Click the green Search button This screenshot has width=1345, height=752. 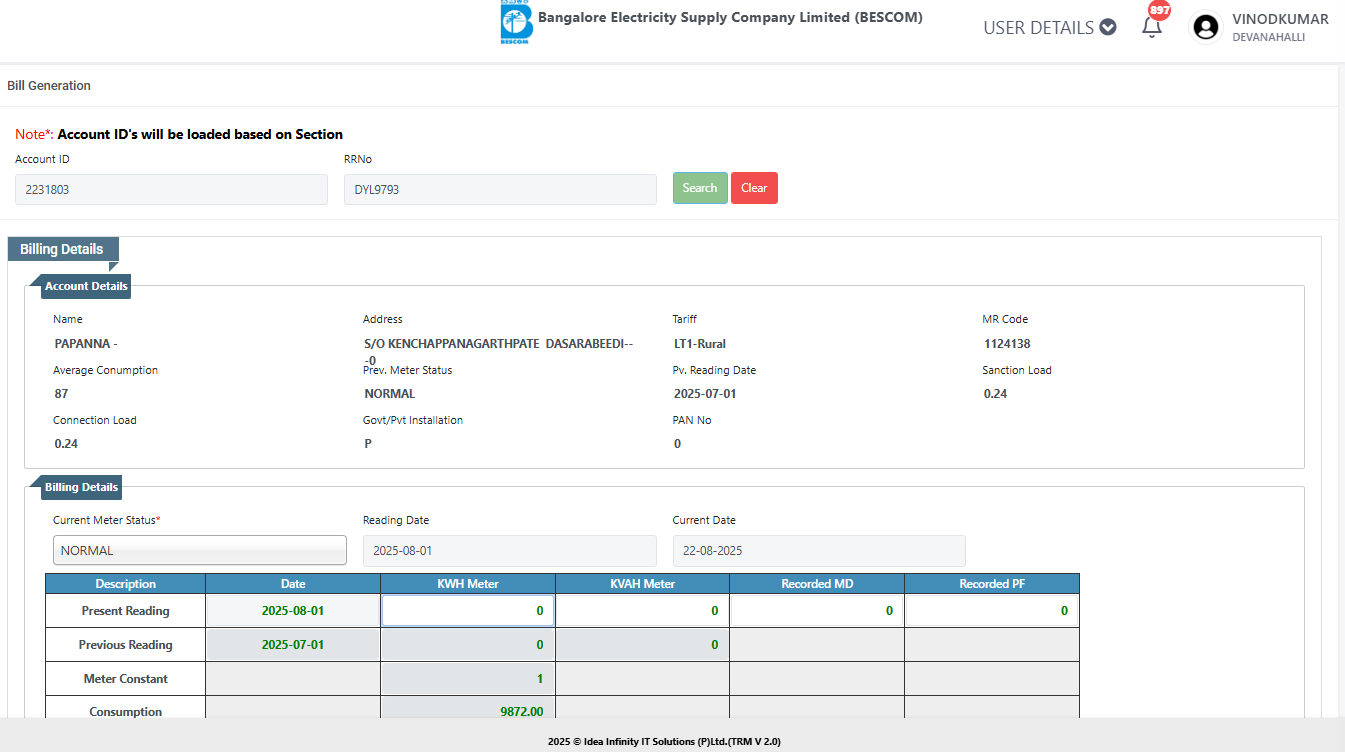[700, 188]
